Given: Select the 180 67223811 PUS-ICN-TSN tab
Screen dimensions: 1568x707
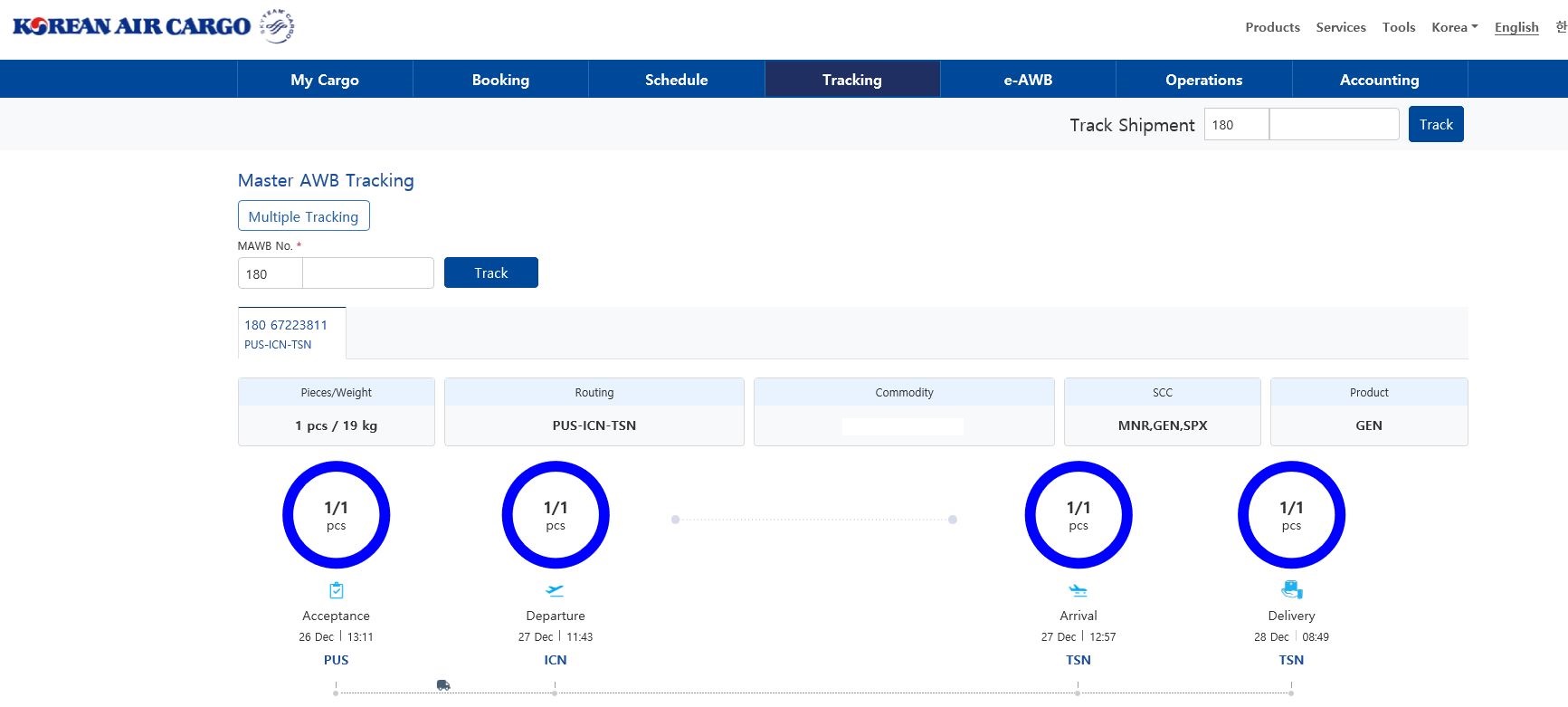Looking at the screenshot, I should (292, 334).
